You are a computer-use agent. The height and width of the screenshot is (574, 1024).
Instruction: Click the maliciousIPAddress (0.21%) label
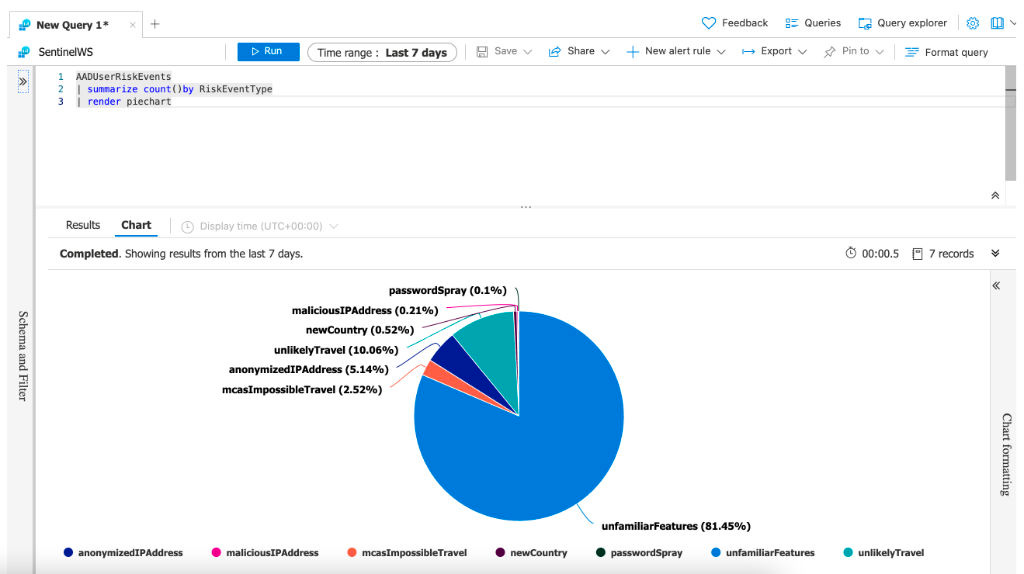pos(365,311)
